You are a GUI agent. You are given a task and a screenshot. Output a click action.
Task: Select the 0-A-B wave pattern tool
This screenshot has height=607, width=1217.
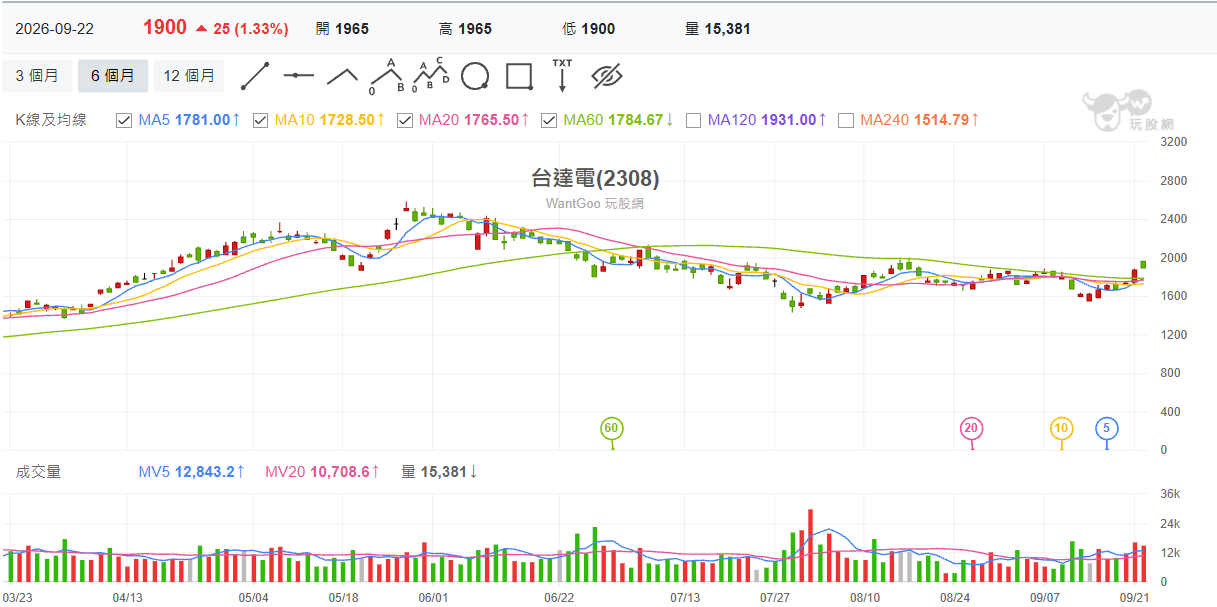coord(386,76)
